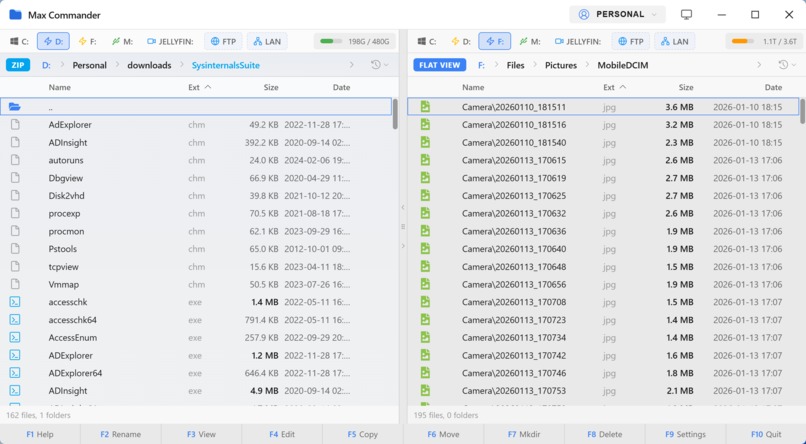The height and width of the screenshot is (444, 806).
Task: Click F3 View function button
Action: (x=201, y=434)
